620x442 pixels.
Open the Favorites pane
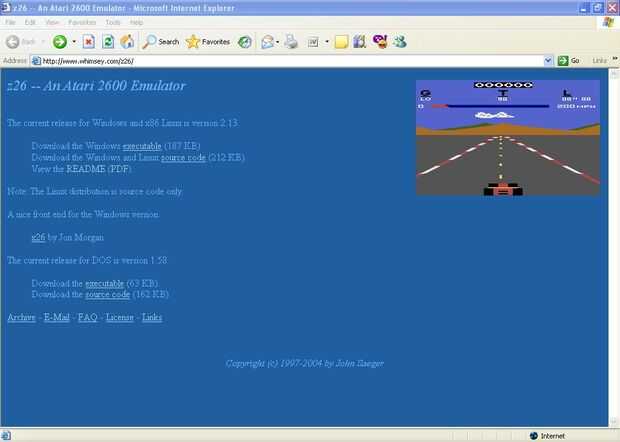coord(208,42)
